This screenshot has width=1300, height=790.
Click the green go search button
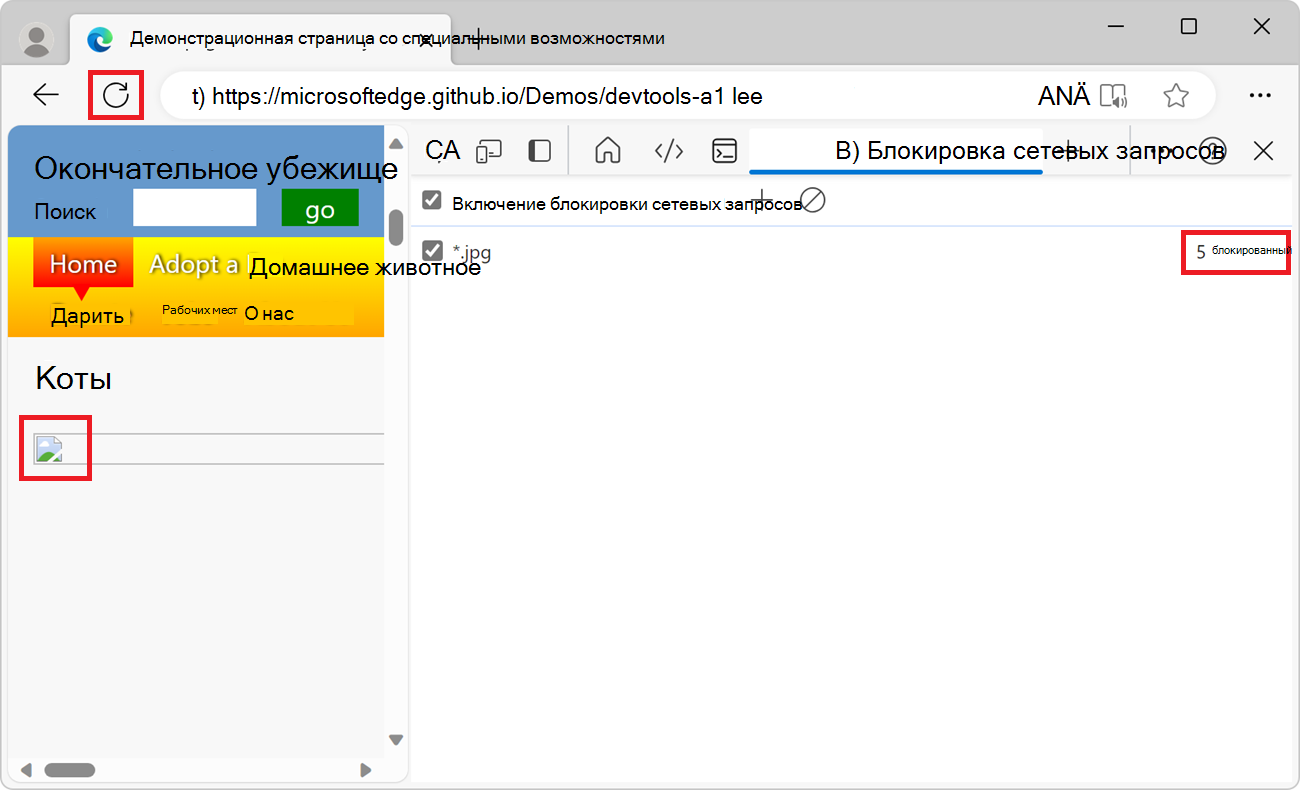320,209
